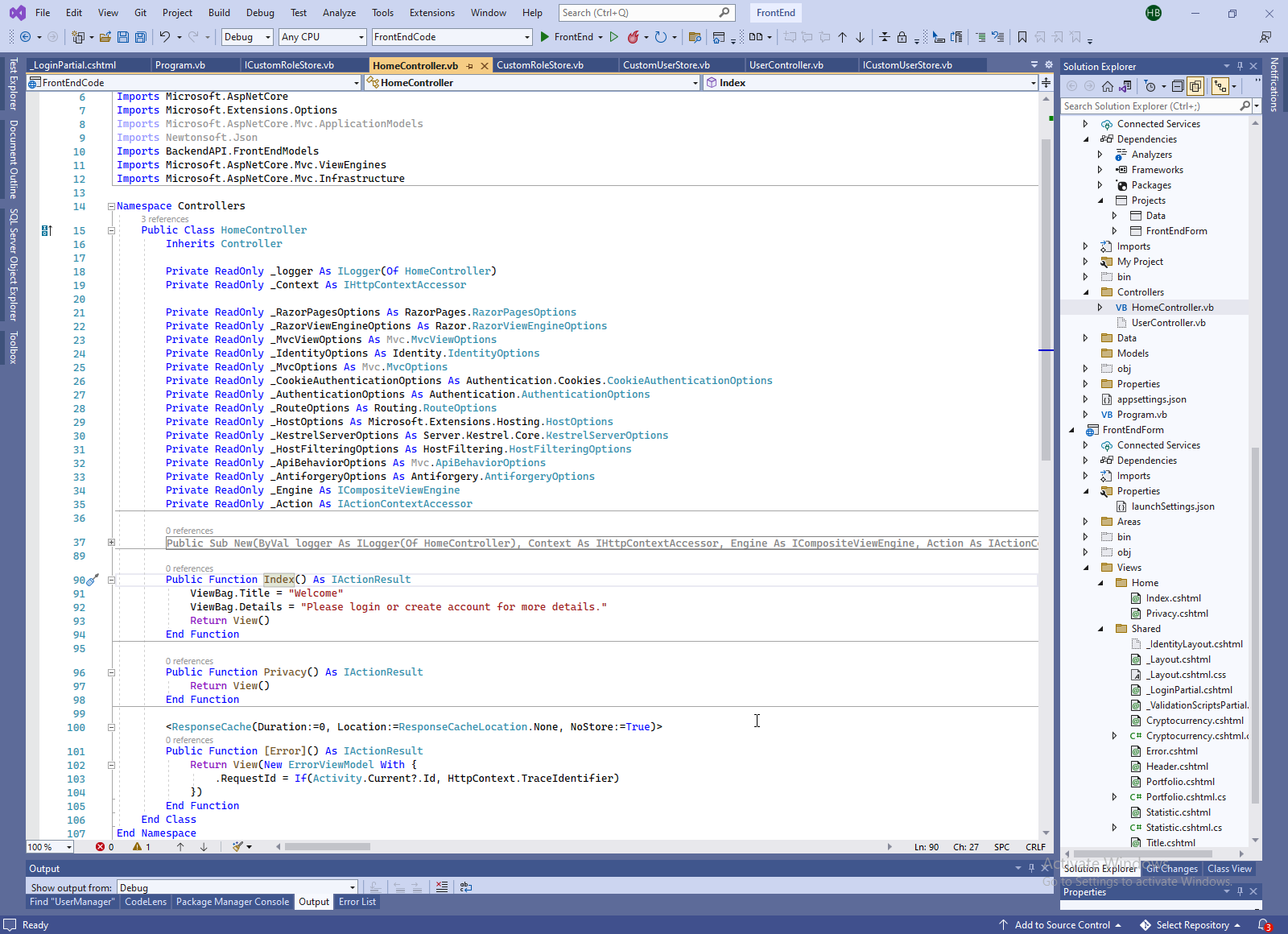The height and width of the screenshot is (934, 1288).
Task: Click the Hot Reload flame icon
Action: (634, 37)
